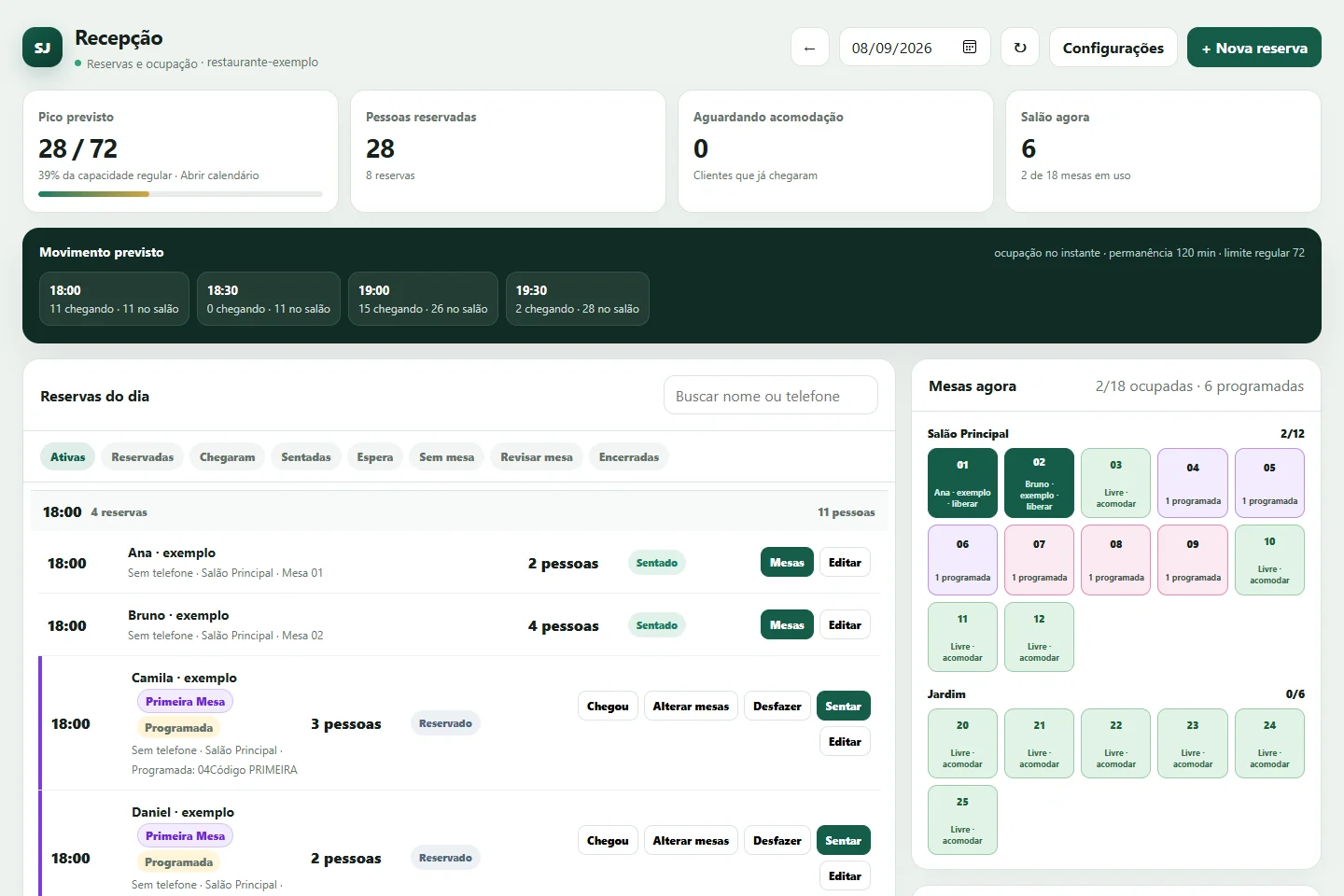Select the Sentadas filter tab
Image resolution: width=1344 pixels, height=896 pixels.
click(306, 457)
